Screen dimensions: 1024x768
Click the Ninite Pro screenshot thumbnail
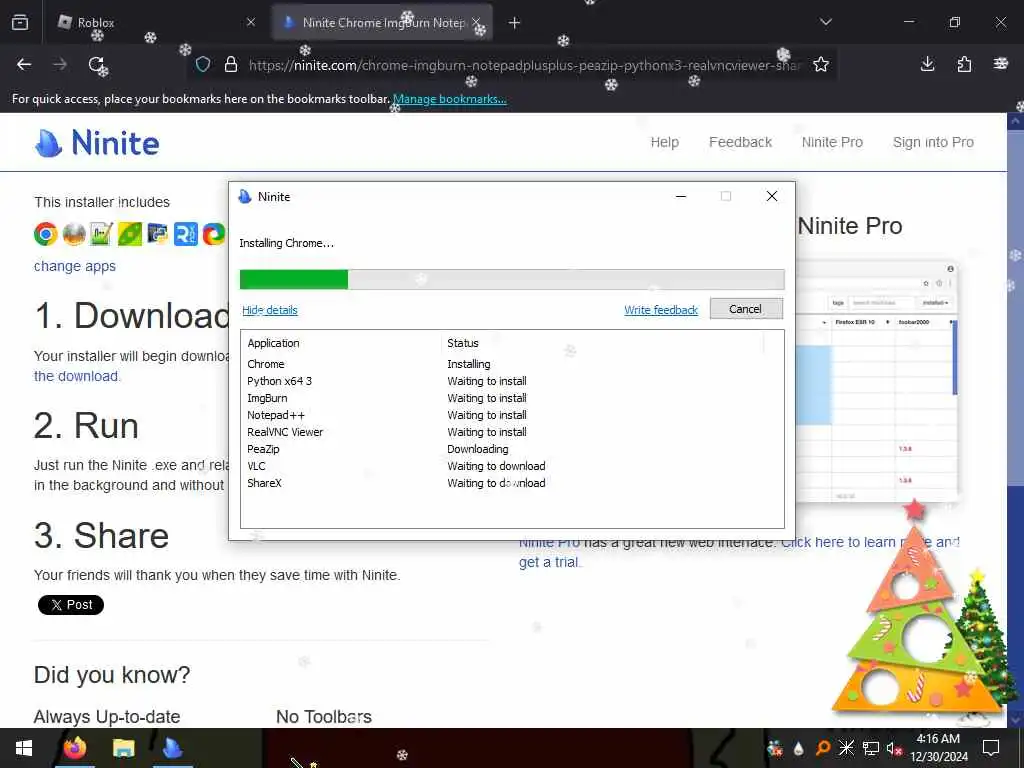[x=877, y=381]
